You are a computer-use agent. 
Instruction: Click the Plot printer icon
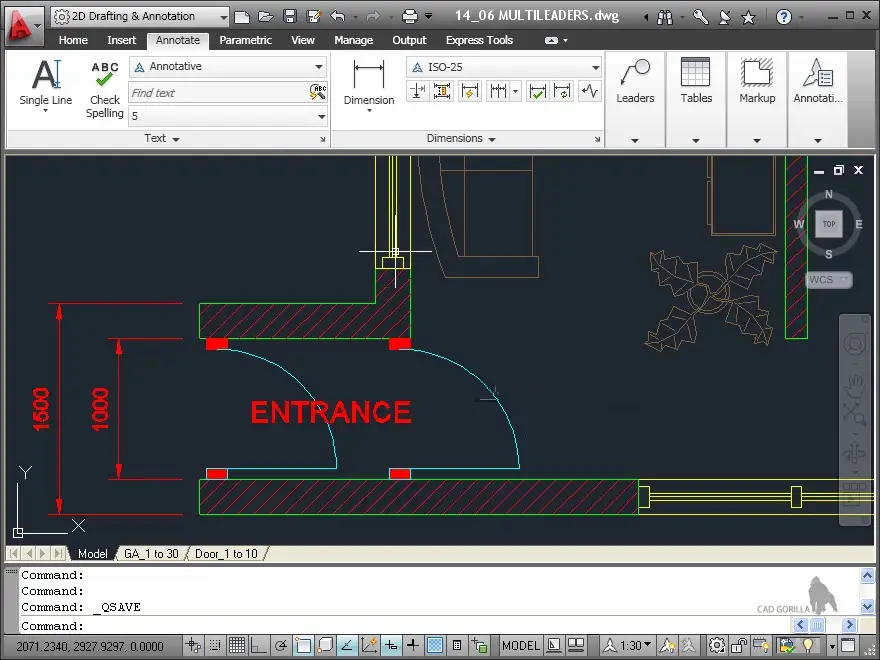(409, 16)
